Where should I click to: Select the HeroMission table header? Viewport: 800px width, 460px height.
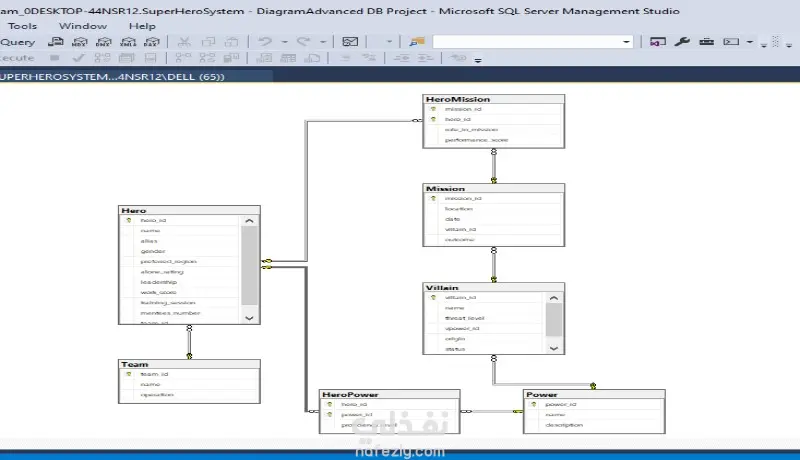pyautogui.click(x=492, y=100)
